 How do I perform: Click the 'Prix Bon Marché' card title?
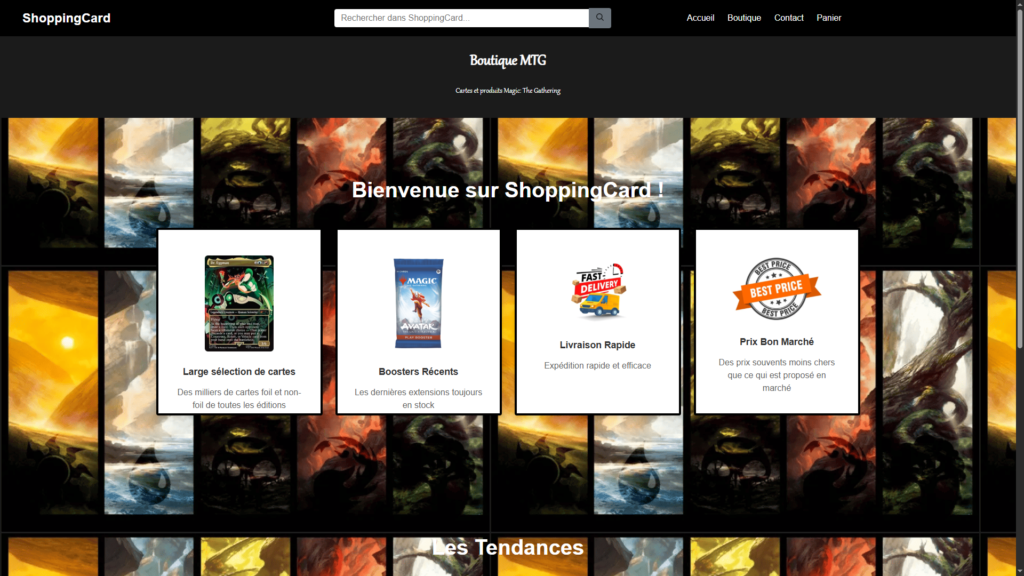[x=776, y=342]
